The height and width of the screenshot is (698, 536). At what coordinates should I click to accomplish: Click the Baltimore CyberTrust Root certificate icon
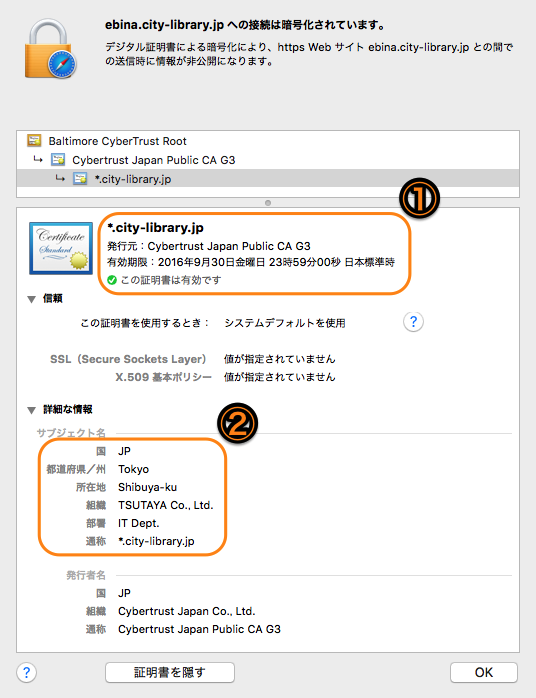coord(34,141)
